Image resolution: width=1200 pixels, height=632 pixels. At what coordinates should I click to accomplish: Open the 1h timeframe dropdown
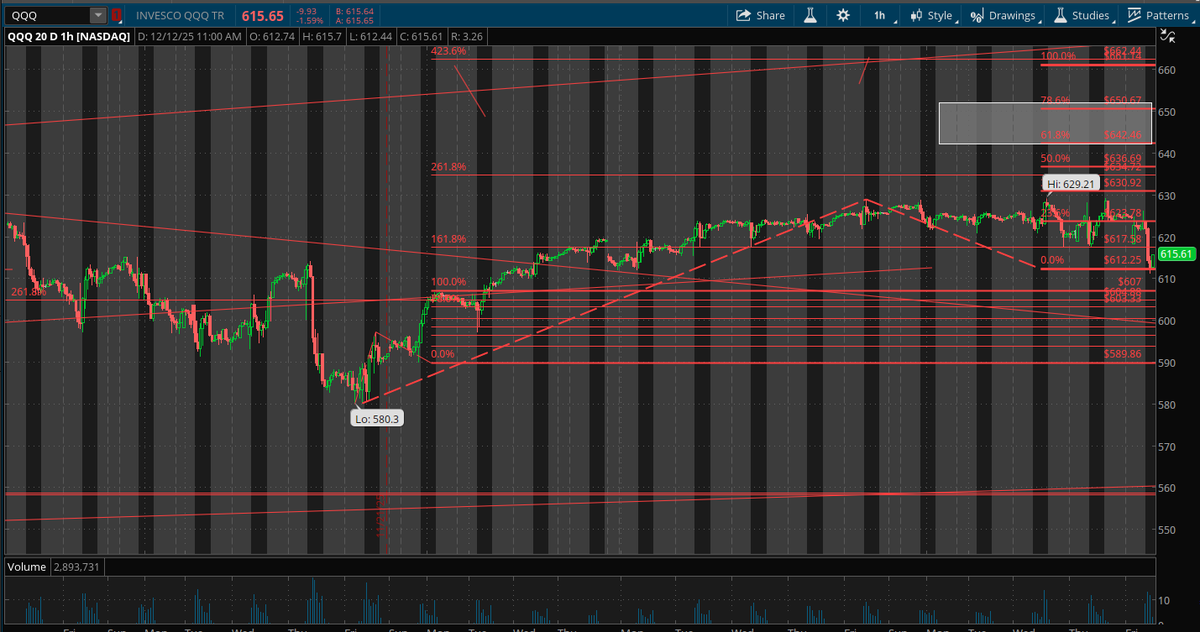pyautogui.click(x=883, y=15)
